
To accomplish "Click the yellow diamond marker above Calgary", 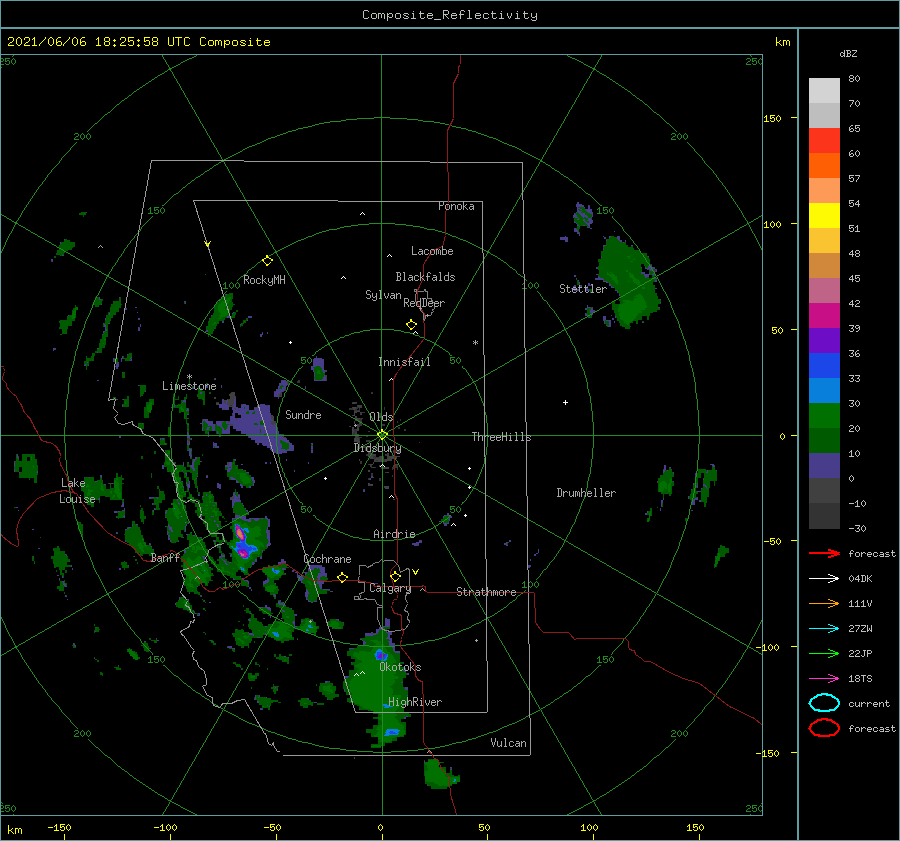I will pos(395,576).
